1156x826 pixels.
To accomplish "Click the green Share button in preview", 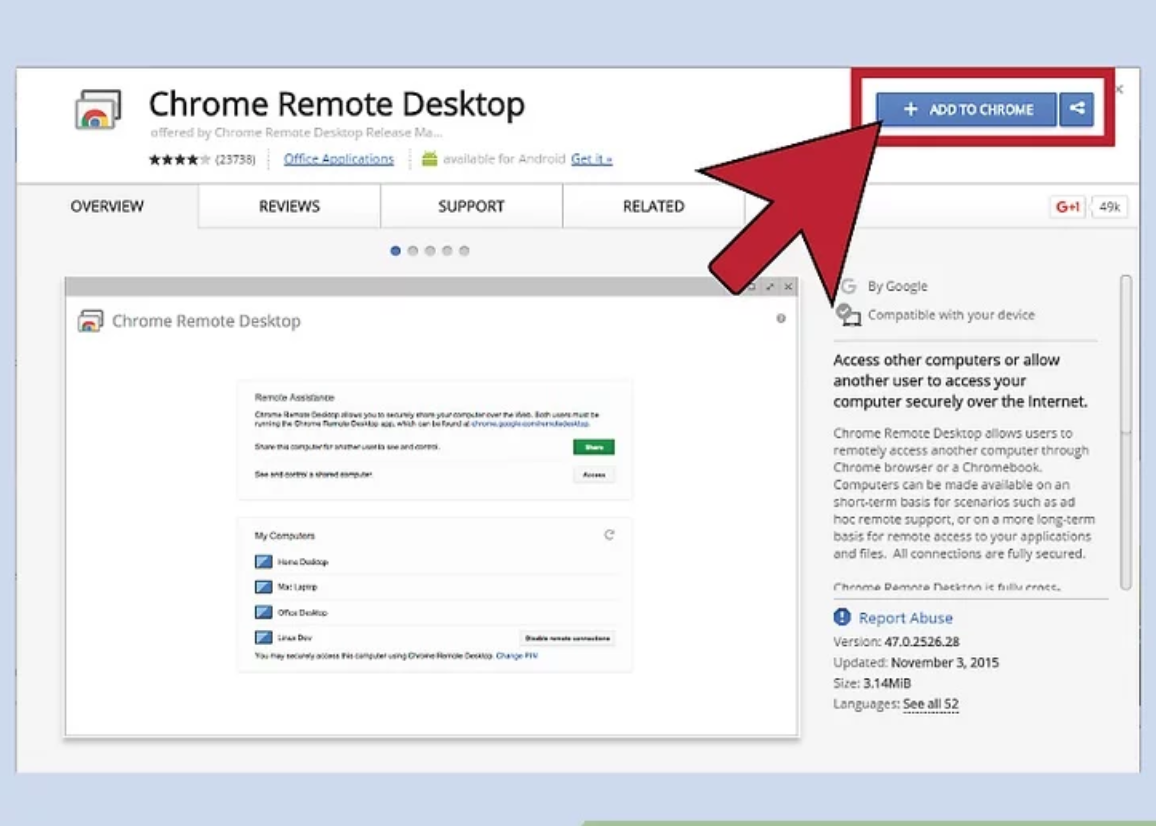I will 593,447.
